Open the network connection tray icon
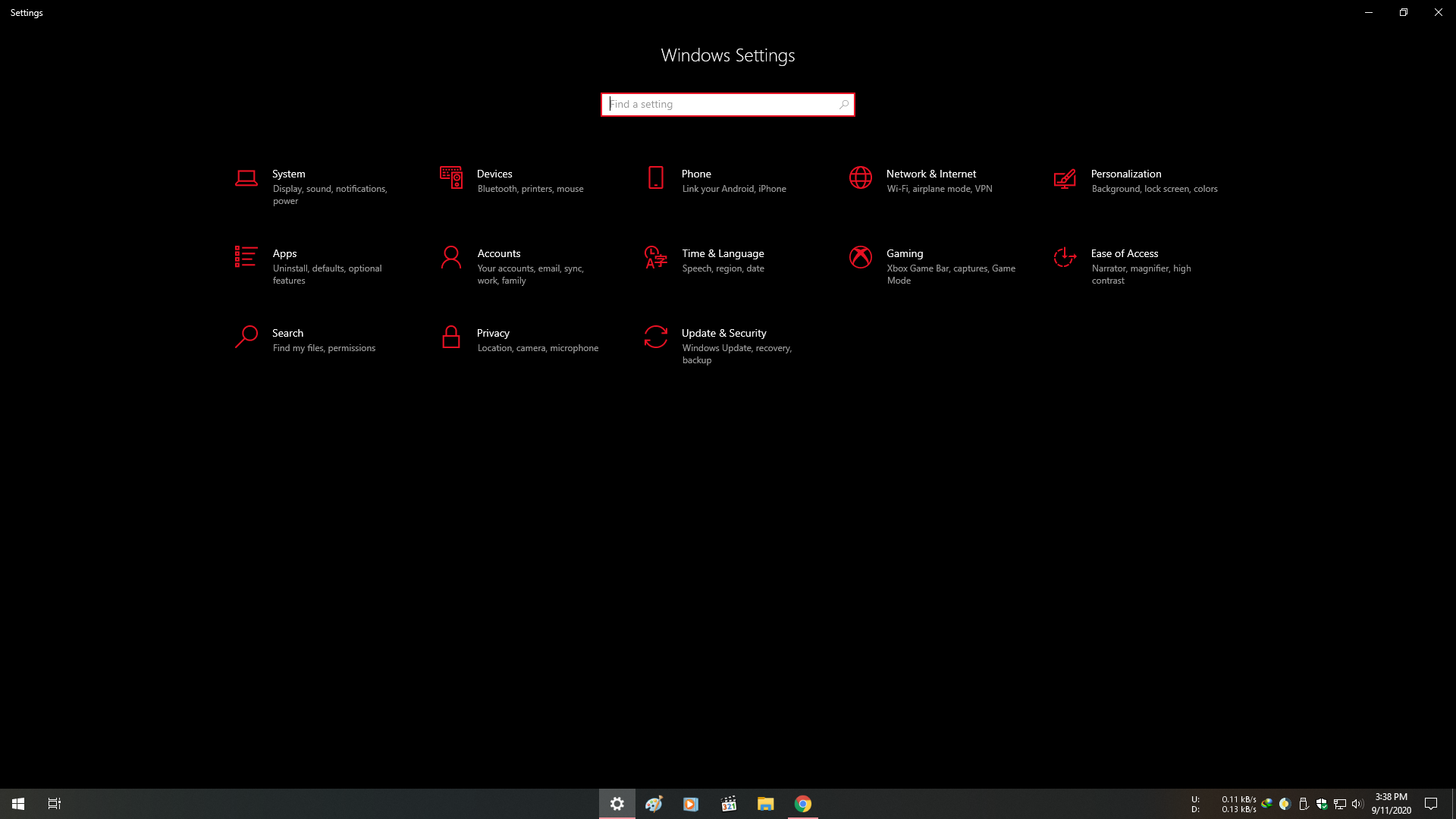The height and width of the screenshot is (819, 1456). [1340, 804]
